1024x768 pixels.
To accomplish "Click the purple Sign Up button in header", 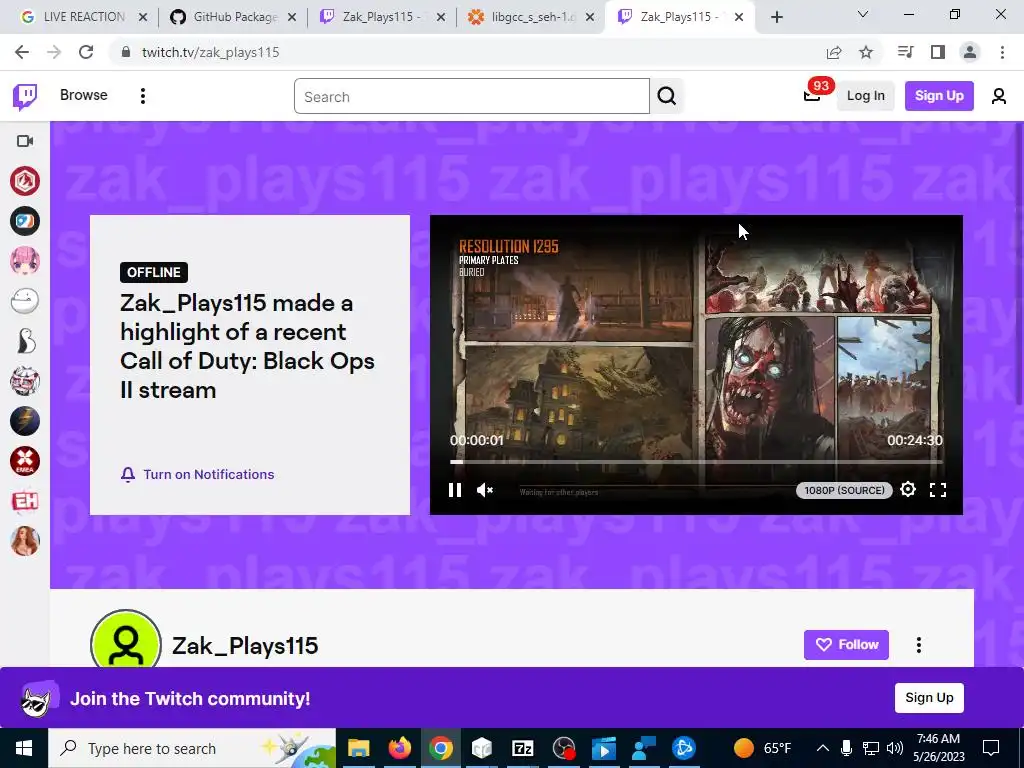I will 938,96.
